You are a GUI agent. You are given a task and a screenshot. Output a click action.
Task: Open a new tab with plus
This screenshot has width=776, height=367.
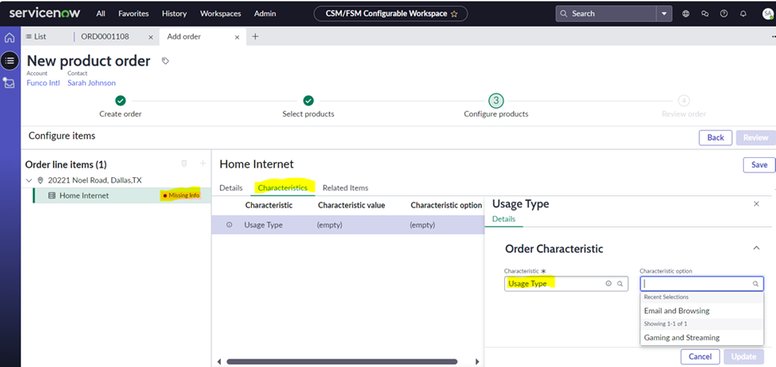(x=255, y=36)
